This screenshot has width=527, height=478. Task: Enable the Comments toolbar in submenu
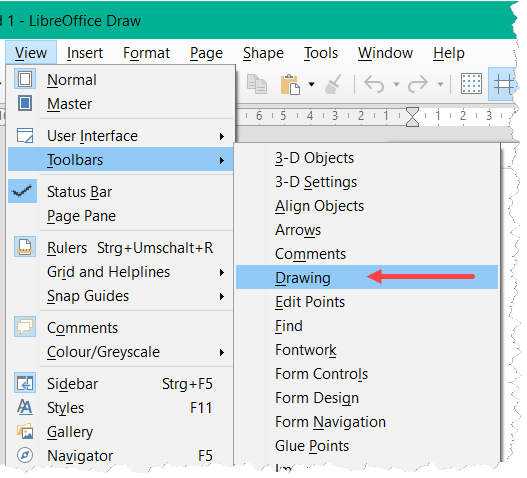coord(367,254)
